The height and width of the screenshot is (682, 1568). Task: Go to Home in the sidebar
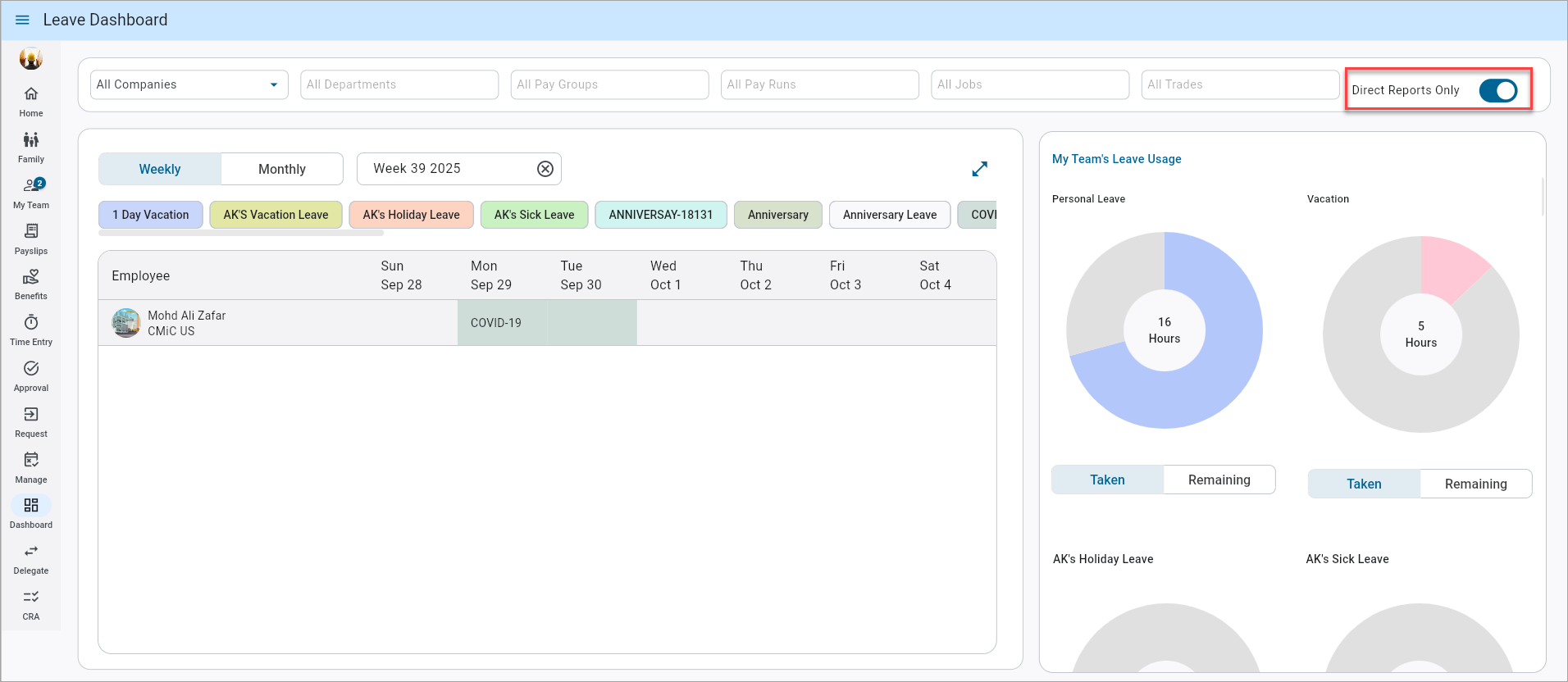(x=31, y=94)
